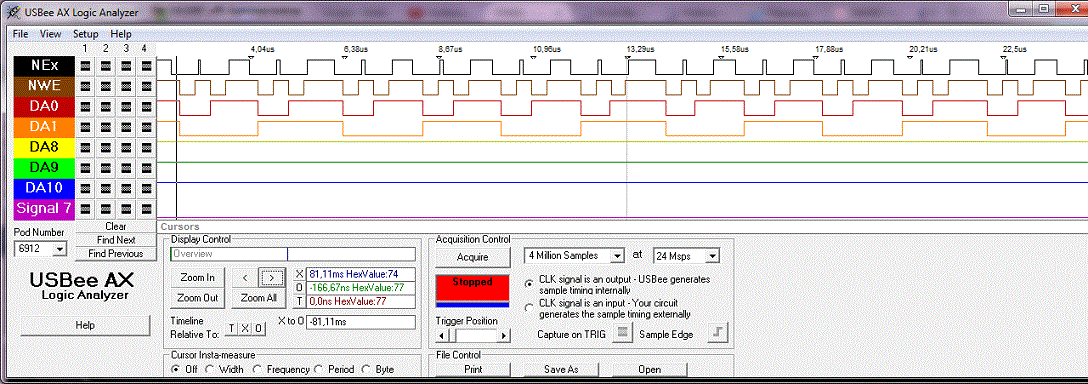
Task: Toggle the Sample Edge icon button
Action: point(717,333)
